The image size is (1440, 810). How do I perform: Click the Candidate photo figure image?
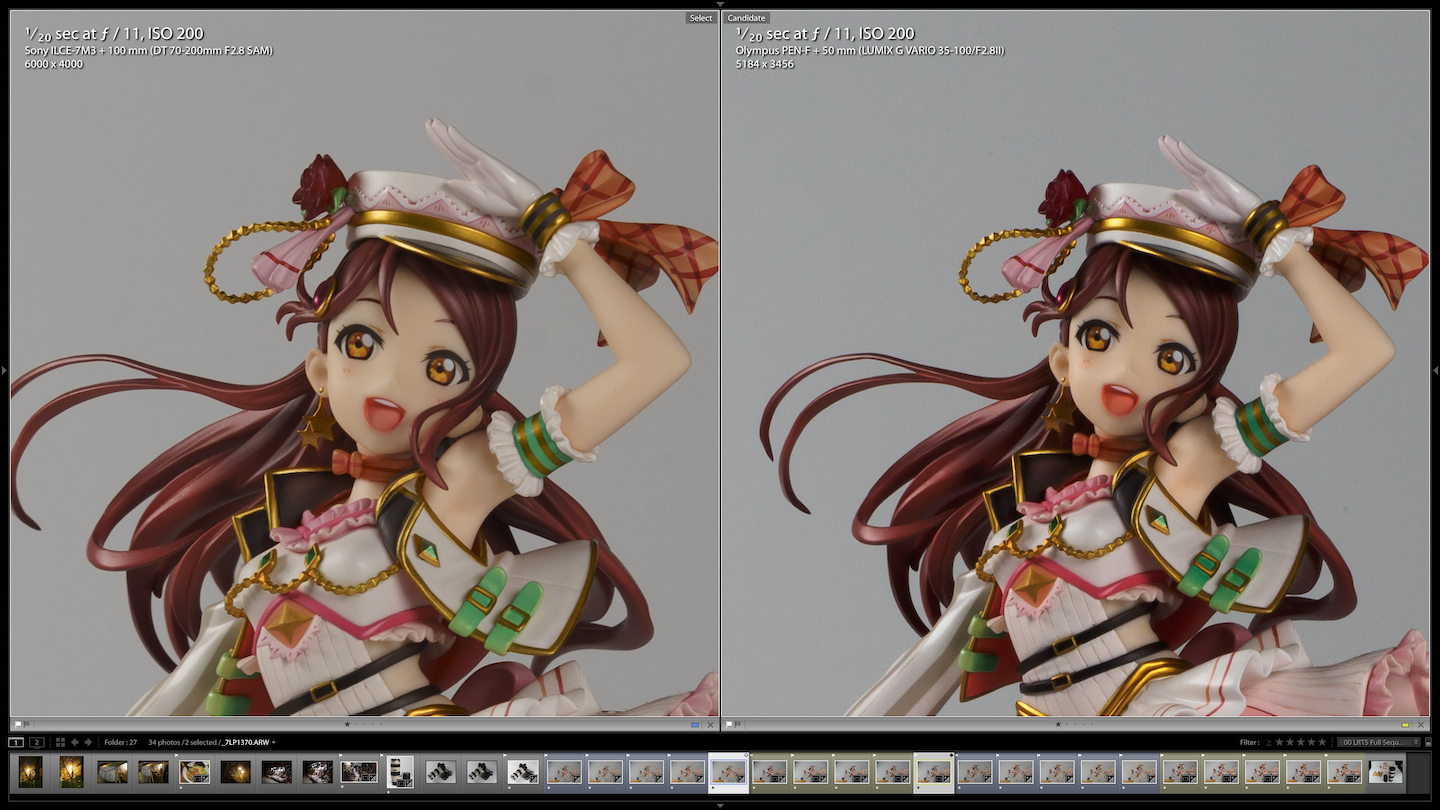pos(1075,364)
